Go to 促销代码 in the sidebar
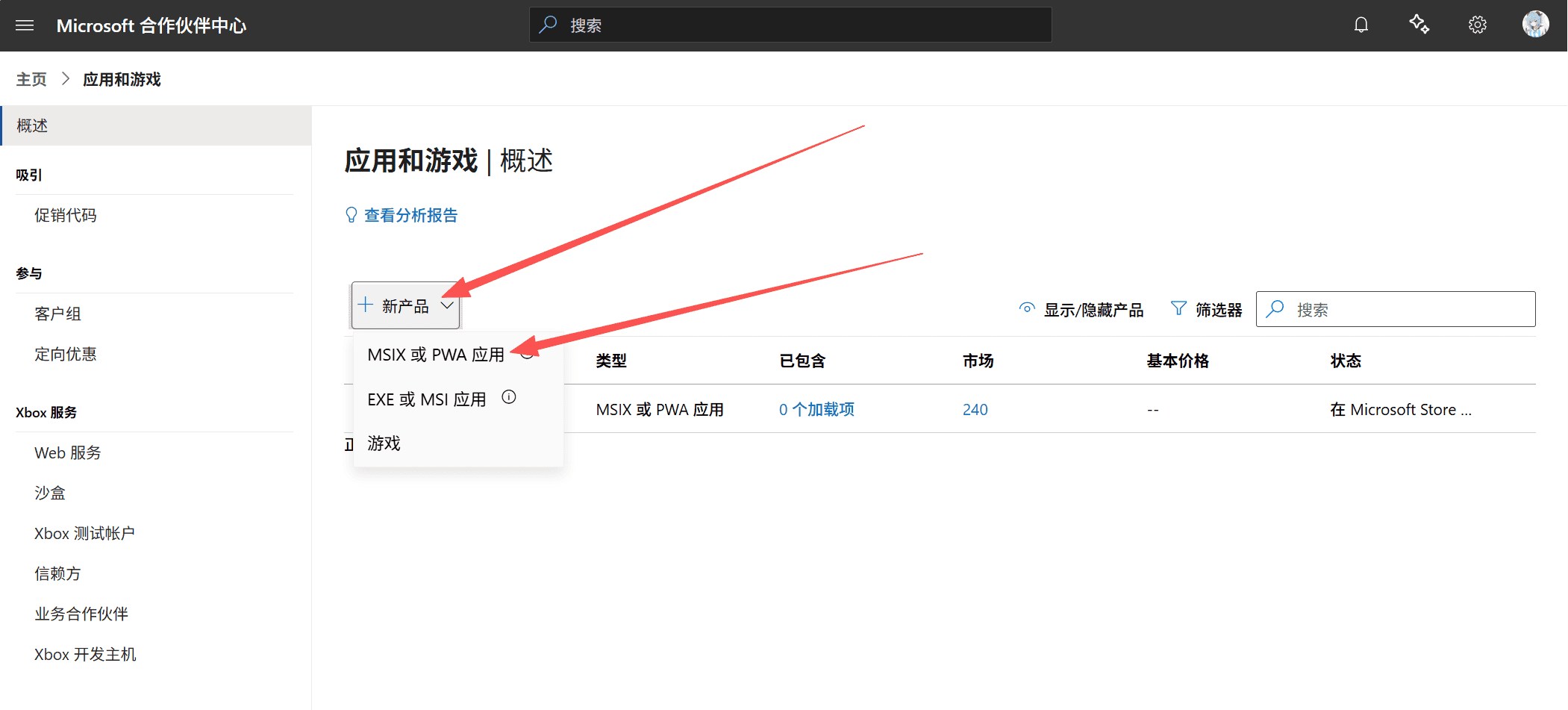Image resolution: width=1568 pixels, height=710 pixels. (66, 216)
